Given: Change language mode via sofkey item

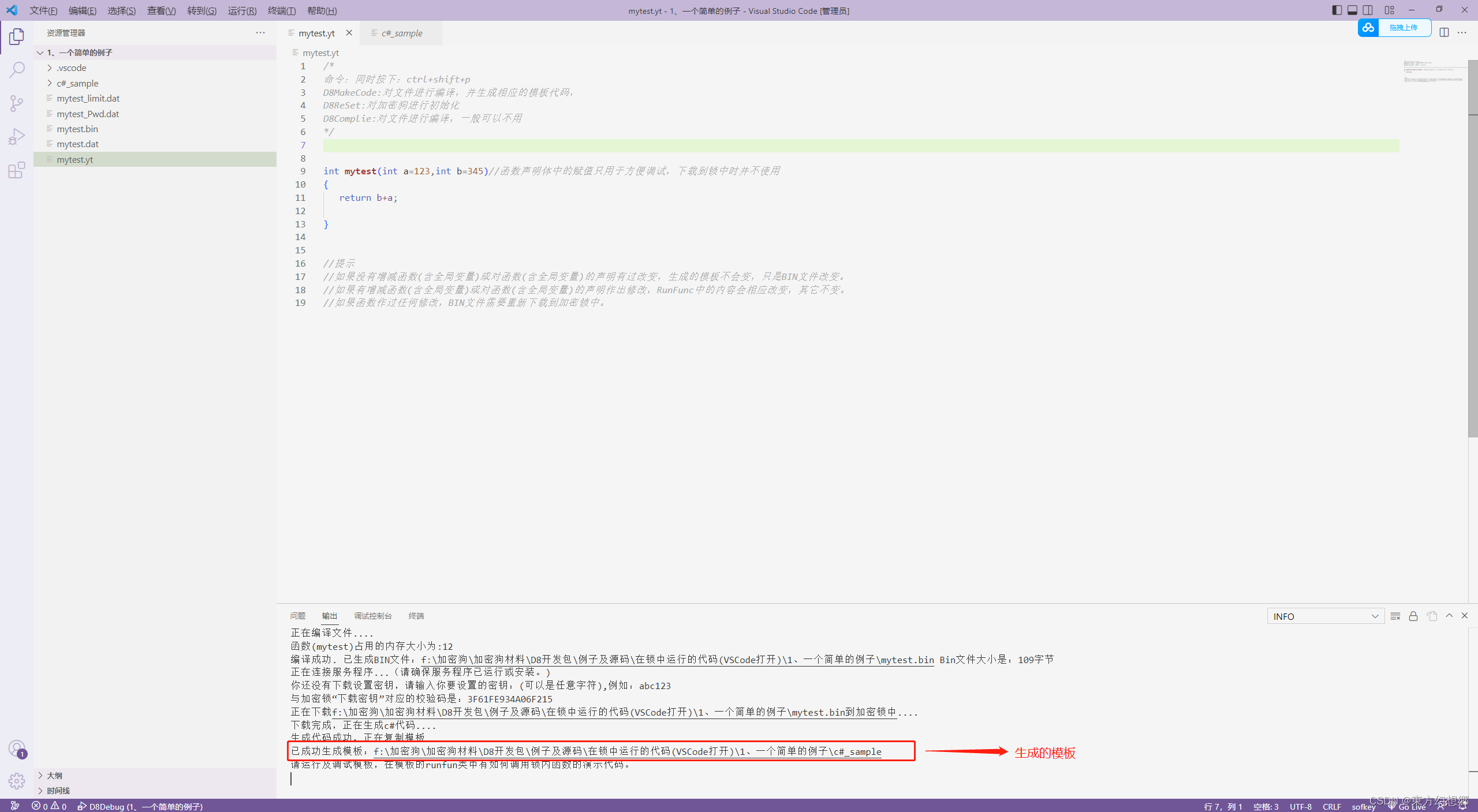Looking at the screenshot, I should point(1363,806).
